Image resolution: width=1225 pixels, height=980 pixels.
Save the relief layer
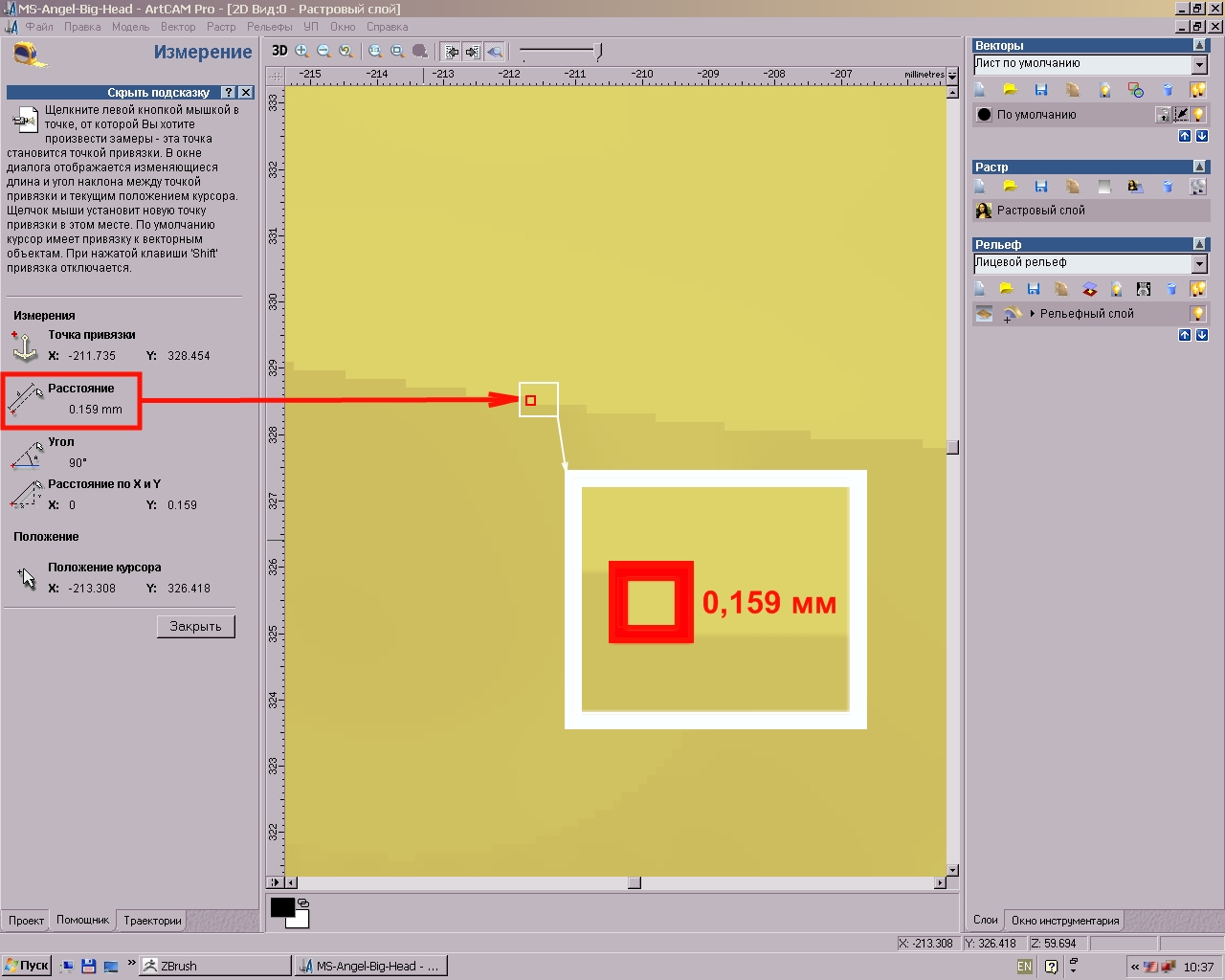(1034, 289)
